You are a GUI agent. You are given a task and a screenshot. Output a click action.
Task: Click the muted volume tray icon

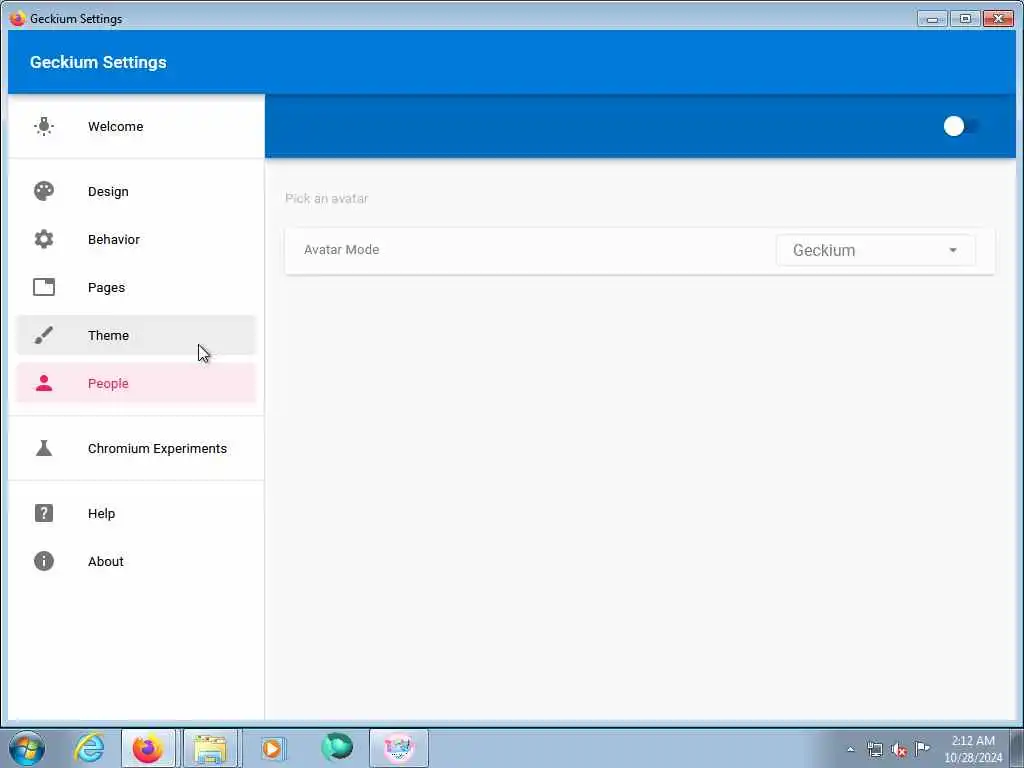click(899, 749)
